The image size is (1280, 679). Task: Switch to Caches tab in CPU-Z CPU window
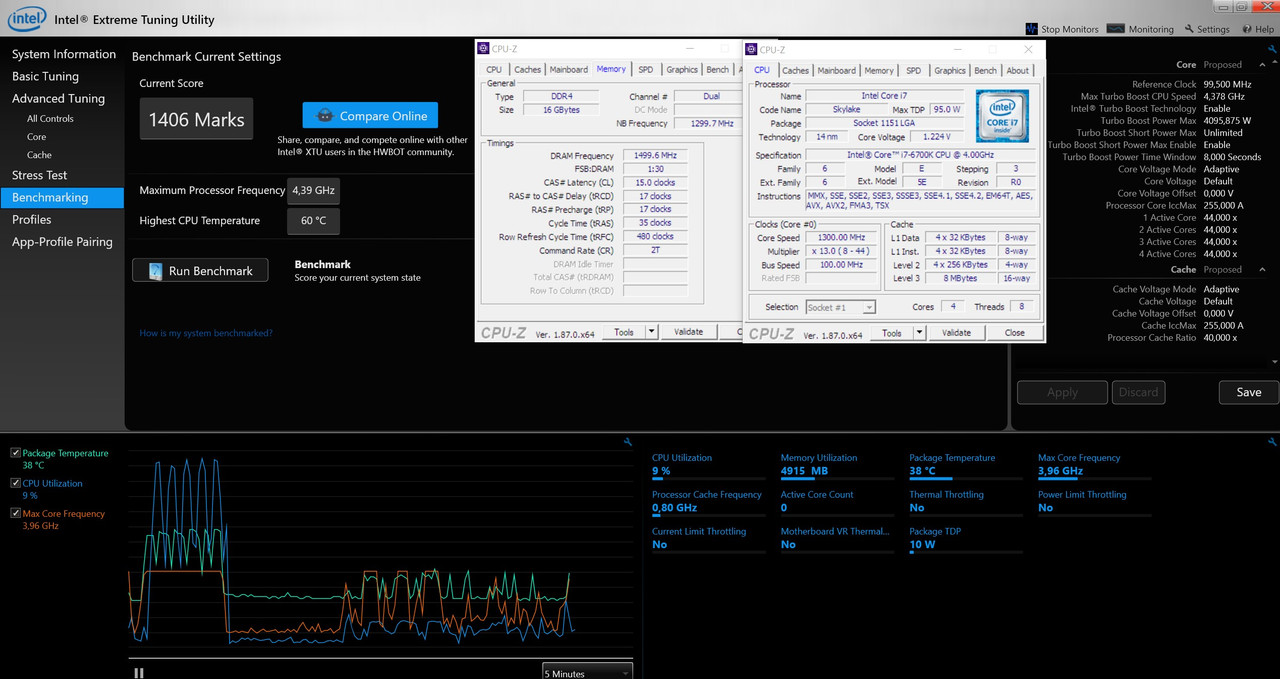(795, 70)
